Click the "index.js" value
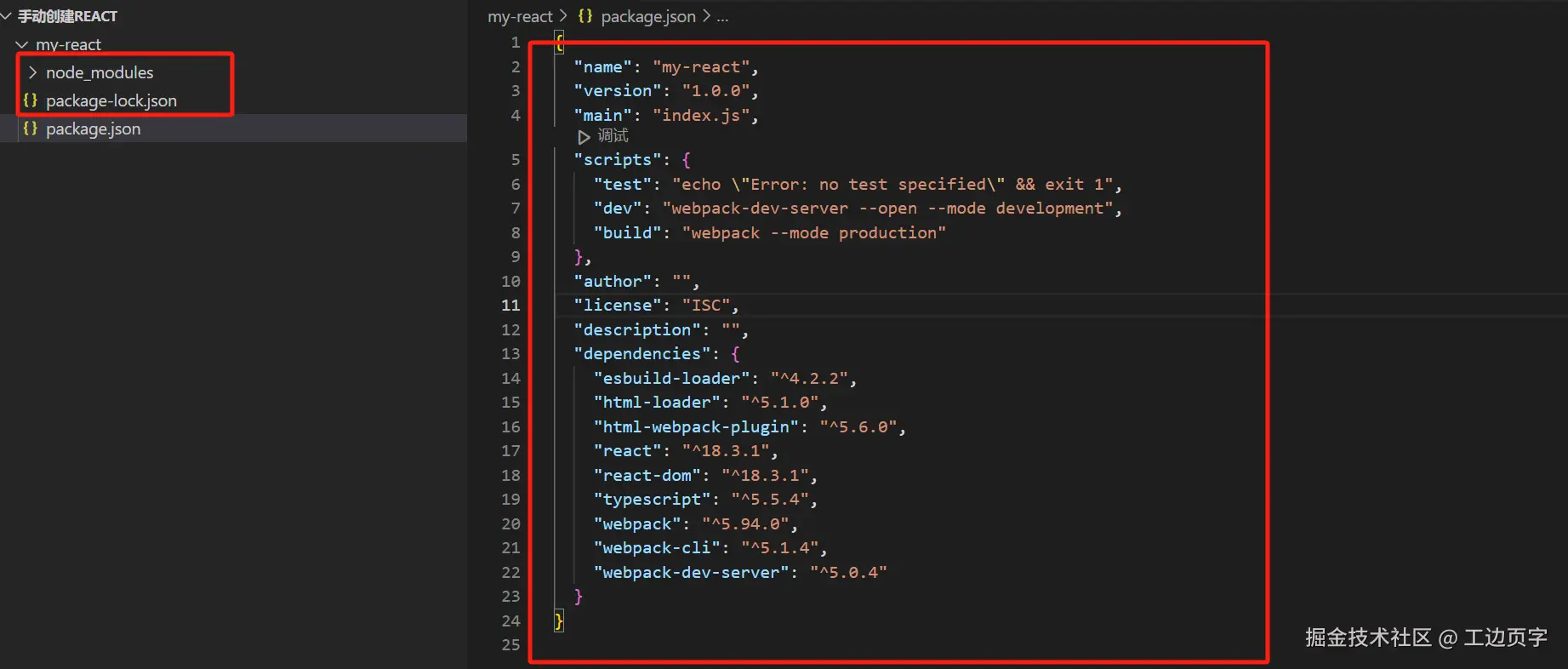This screenshot has height=669, width=1568. 701,116
